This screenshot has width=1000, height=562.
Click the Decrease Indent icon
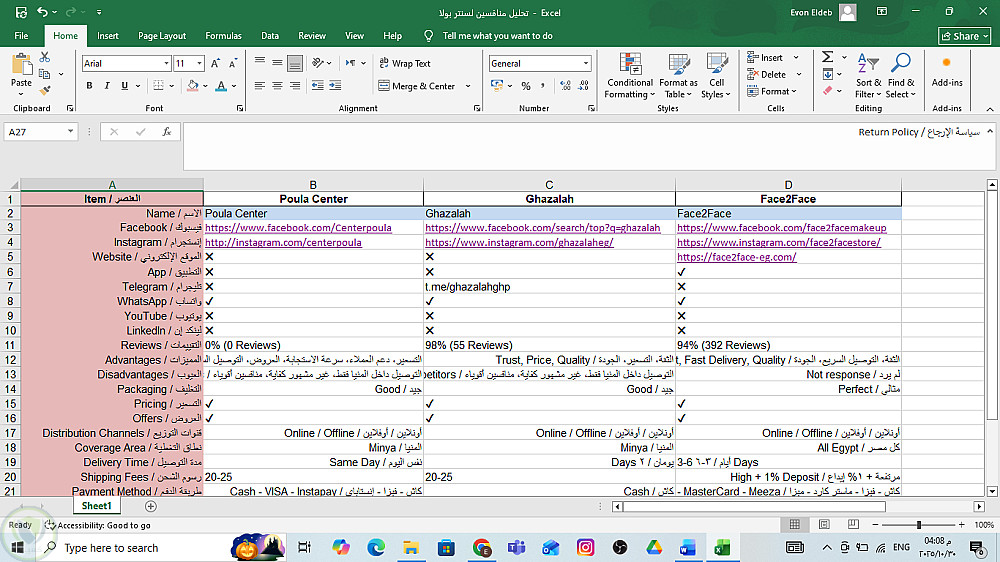318,85
